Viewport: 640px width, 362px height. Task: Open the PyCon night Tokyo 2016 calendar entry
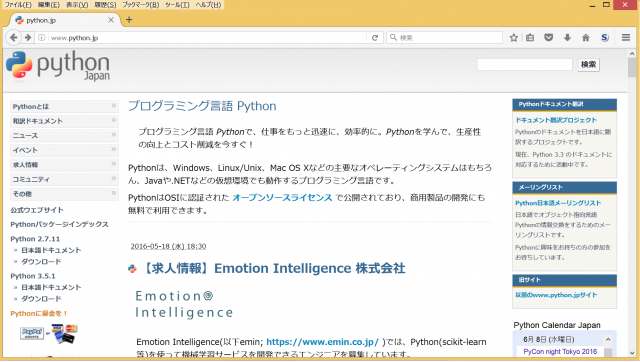coord(560,352)
